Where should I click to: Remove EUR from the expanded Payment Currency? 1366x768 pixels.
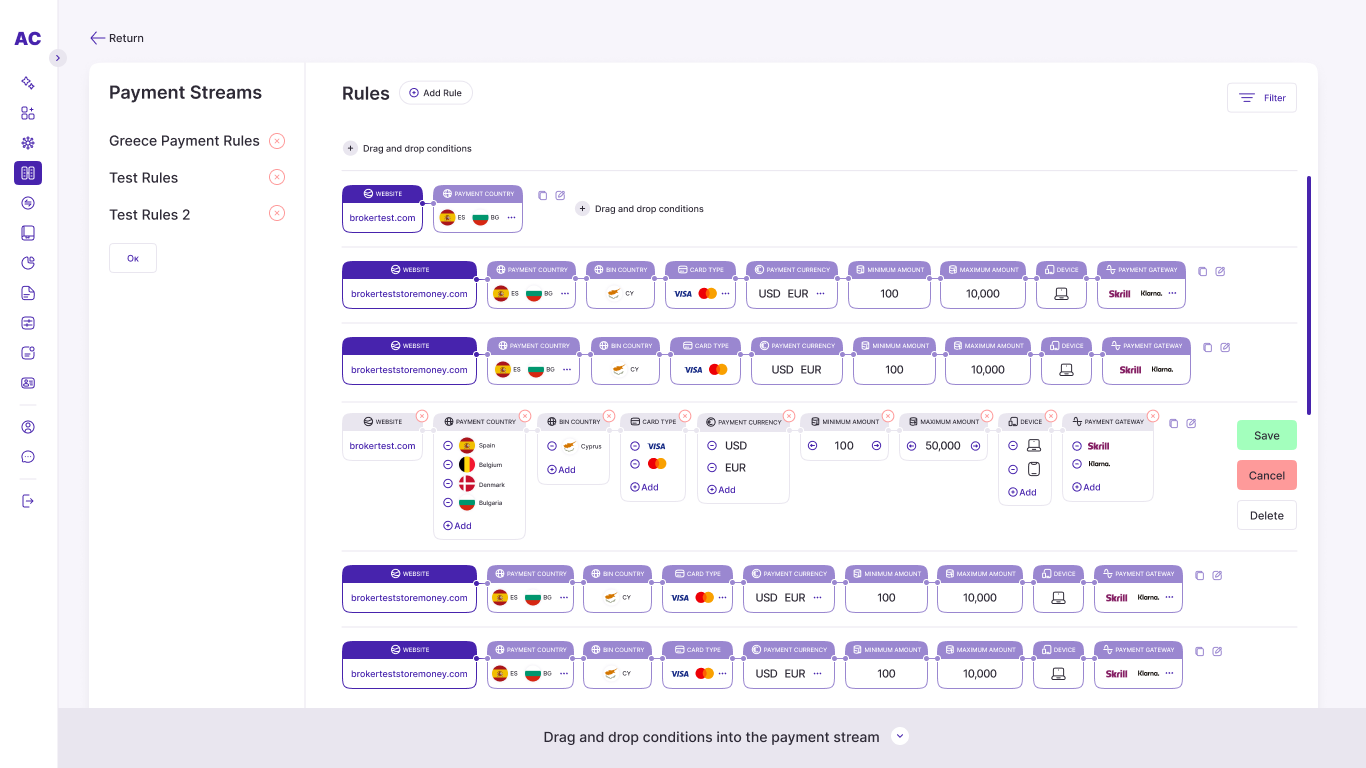tap(712, 468)
